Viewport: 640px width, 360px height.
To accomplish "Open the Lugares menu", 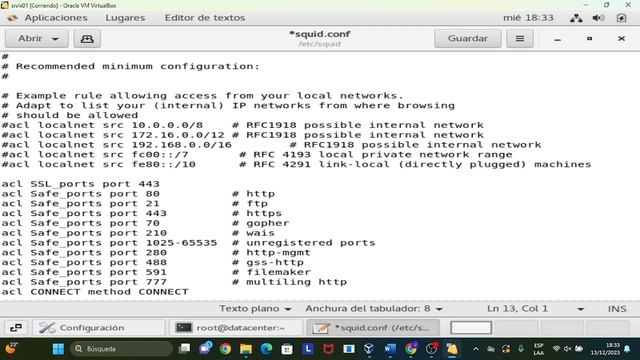I will [x=125, y=18].
